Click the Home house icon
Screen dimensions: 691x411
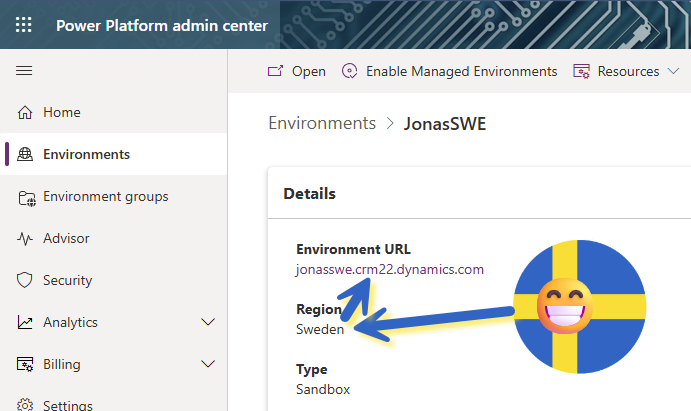pos(25,112)
